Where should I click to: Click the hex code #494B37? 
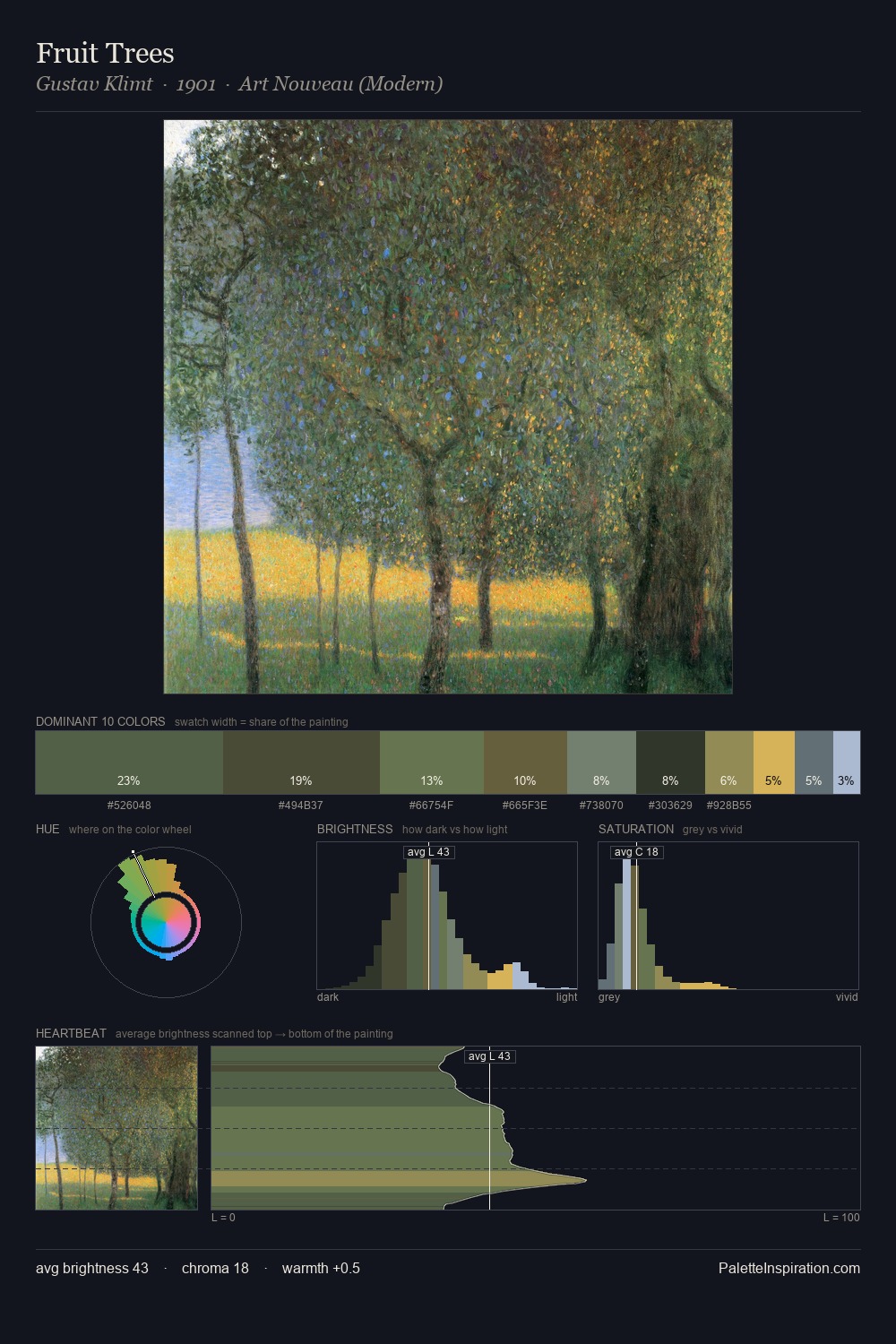[301, 806]
